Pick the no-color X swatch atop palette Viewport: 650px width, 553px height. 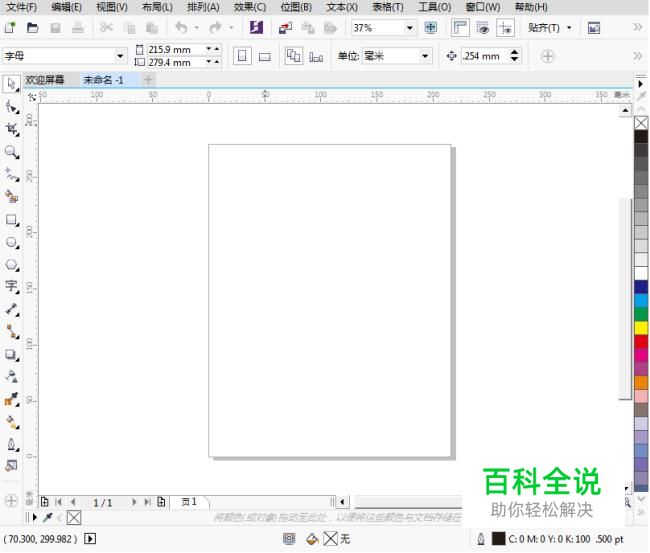(641, 123)
